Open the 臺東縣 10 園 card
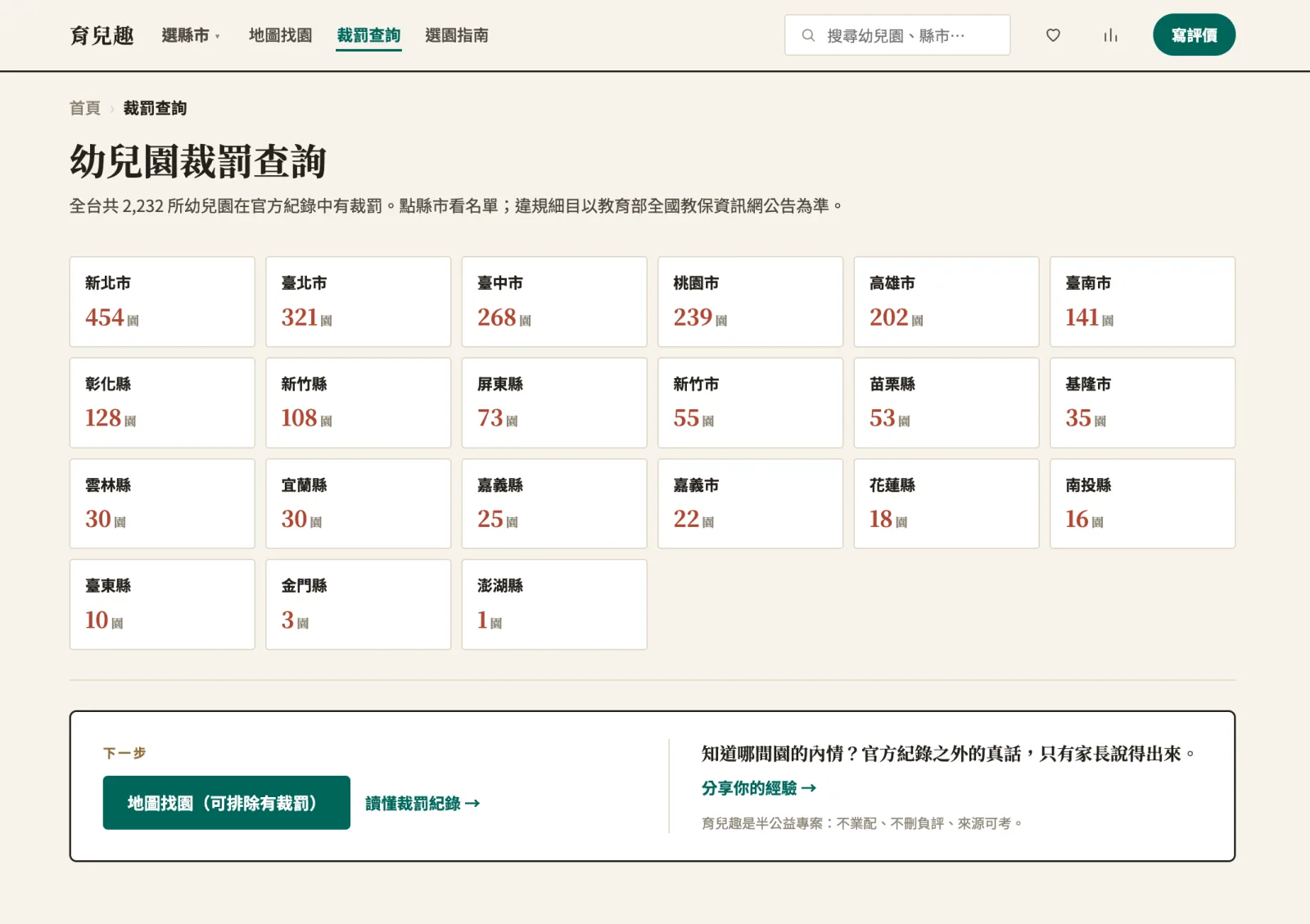Screen dimensions: 1310x924 point(162,605)
